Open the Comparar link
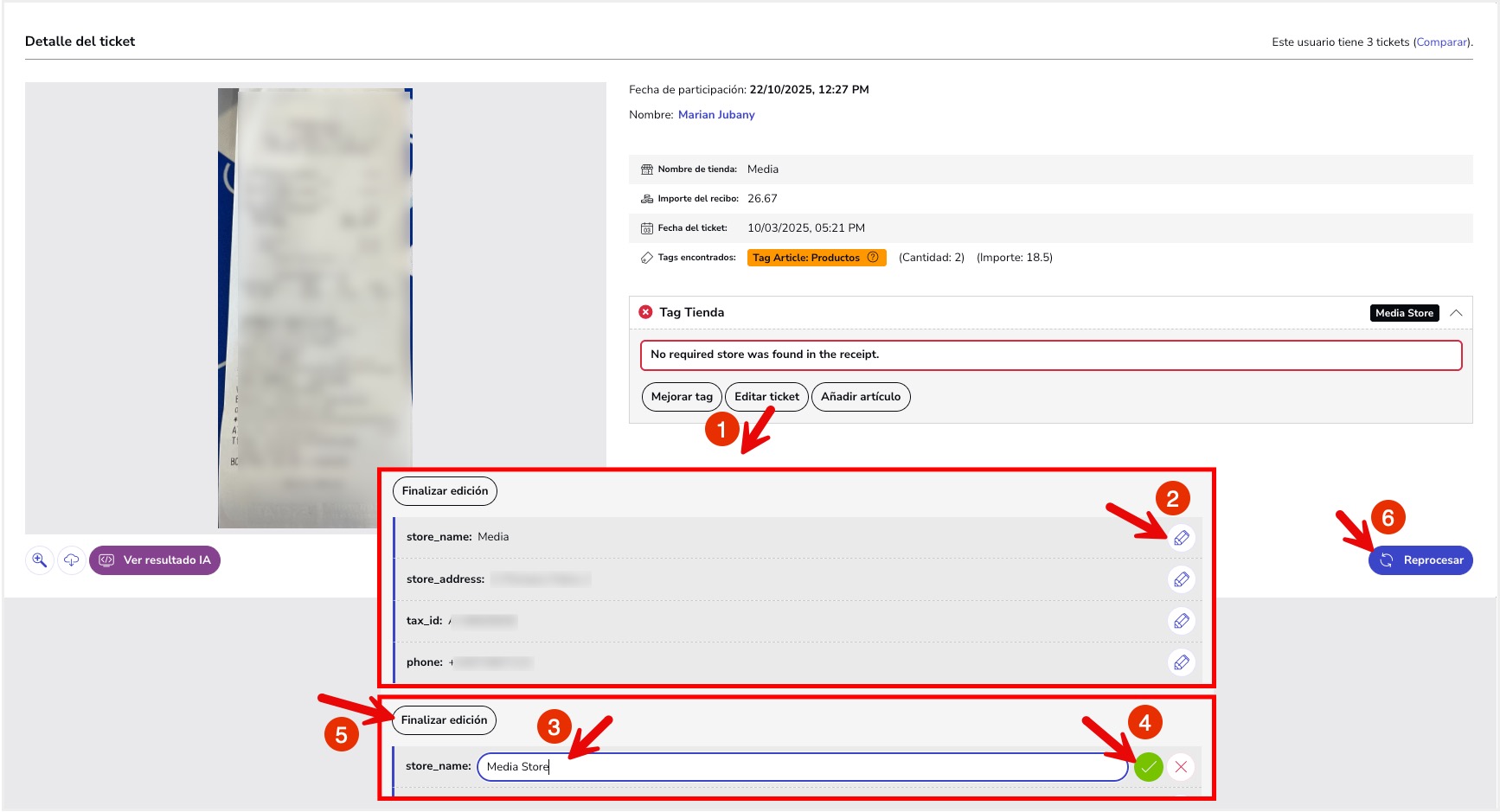The image size is (1500, 812). (1441, 42)
